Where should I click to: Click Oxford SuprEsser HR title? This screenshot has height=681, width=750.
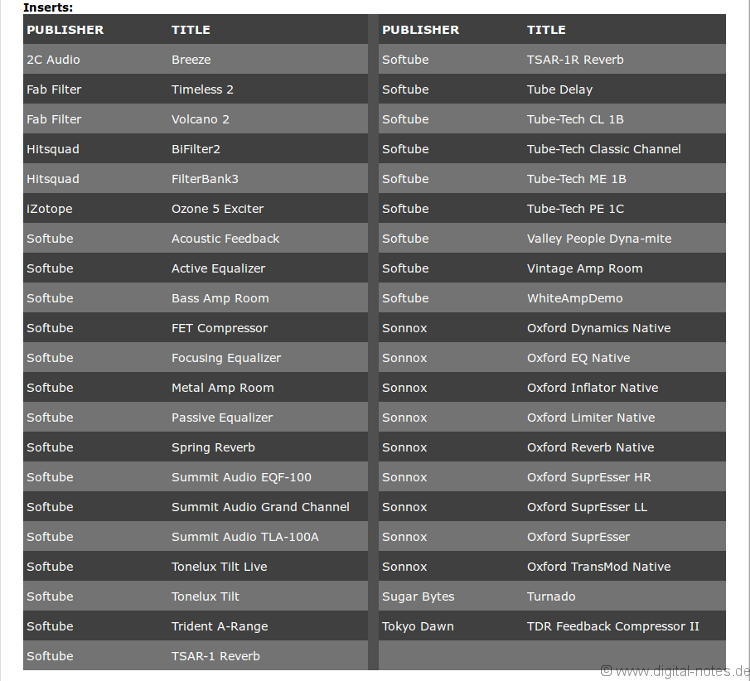tap(589, 477)
